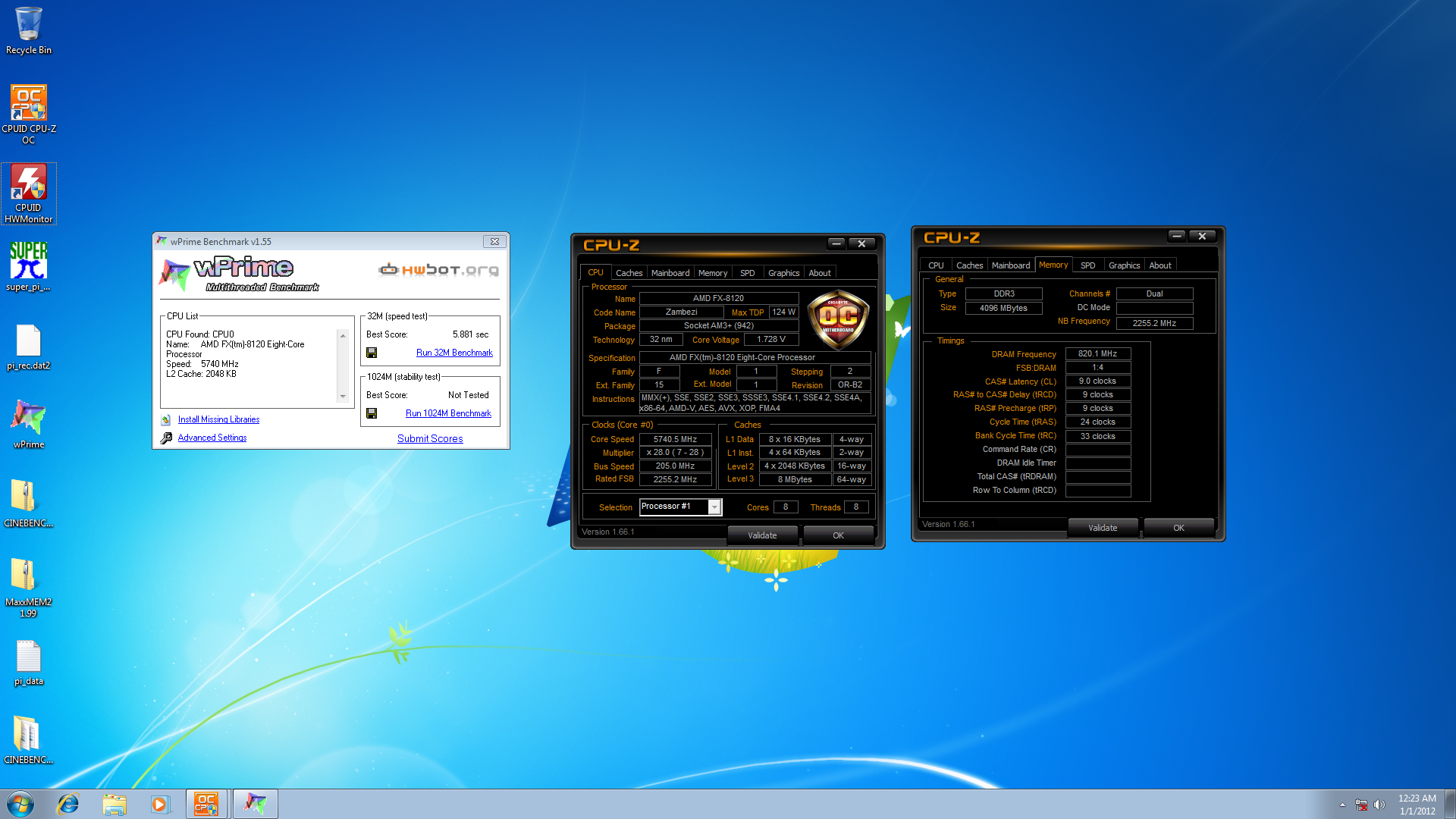The height and width of the screenshot is (819, 1456).
Task: Switch to CPU tab in right CPU-Z window
Action: pos(936,265)
